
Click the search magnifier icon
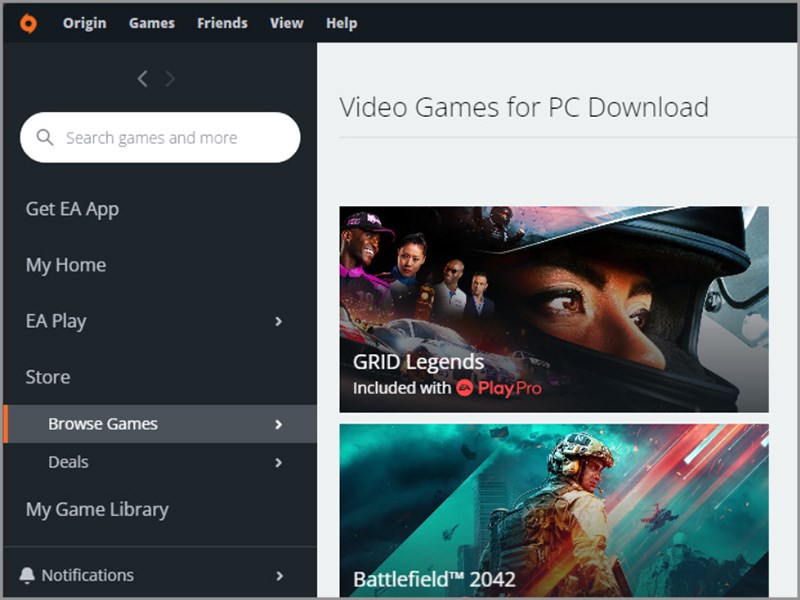tap(46, 137)
